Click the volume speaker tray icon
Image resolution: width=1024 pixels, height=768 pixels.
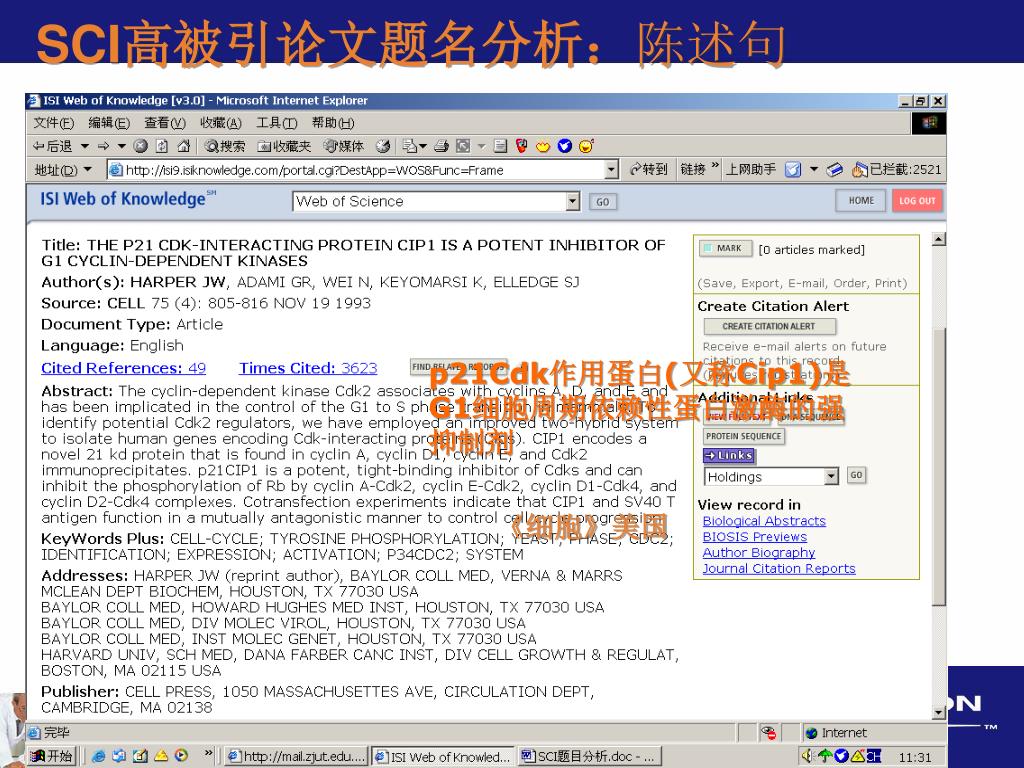coord(808,756)
